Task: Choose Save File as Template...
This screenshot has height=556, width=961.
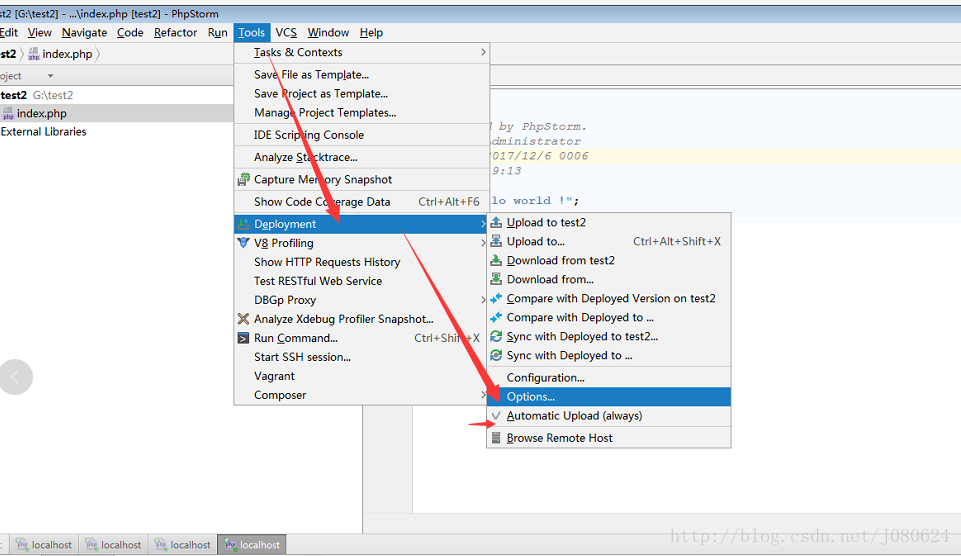Action: [362, 74]
